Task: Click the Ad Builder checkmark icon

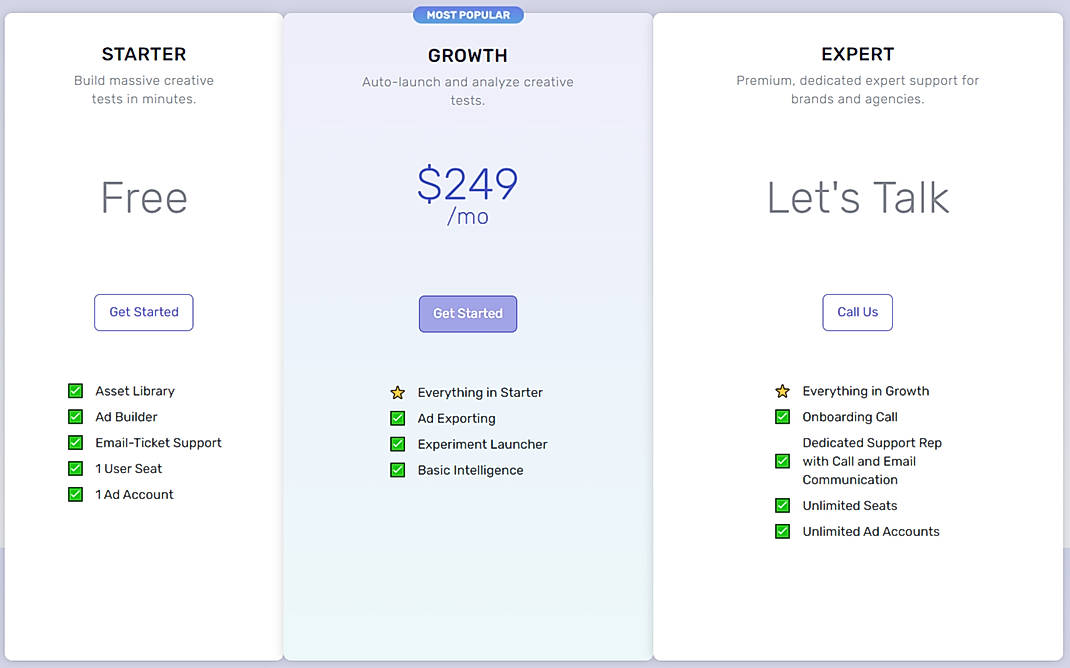Action: [75, 416]
